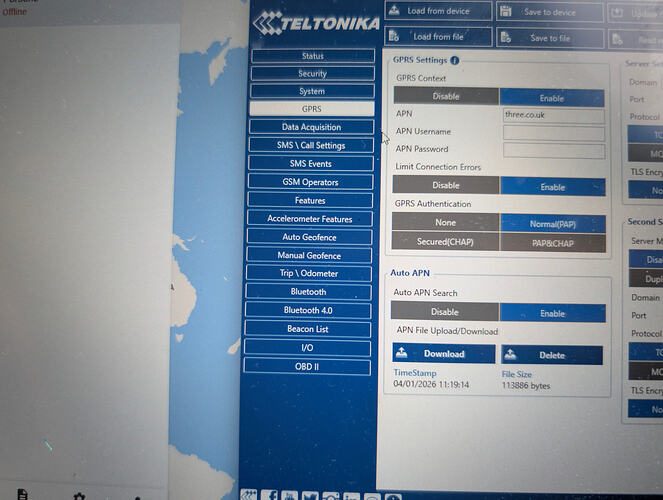Click the APN text field

click(553, 115)
